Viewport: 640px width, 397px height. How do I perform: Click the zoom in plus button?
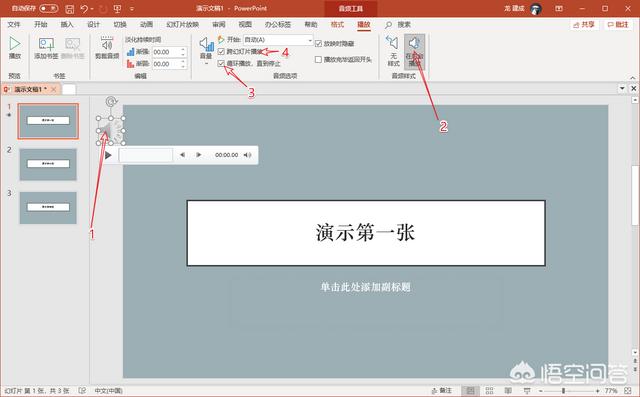coord(597,391)
